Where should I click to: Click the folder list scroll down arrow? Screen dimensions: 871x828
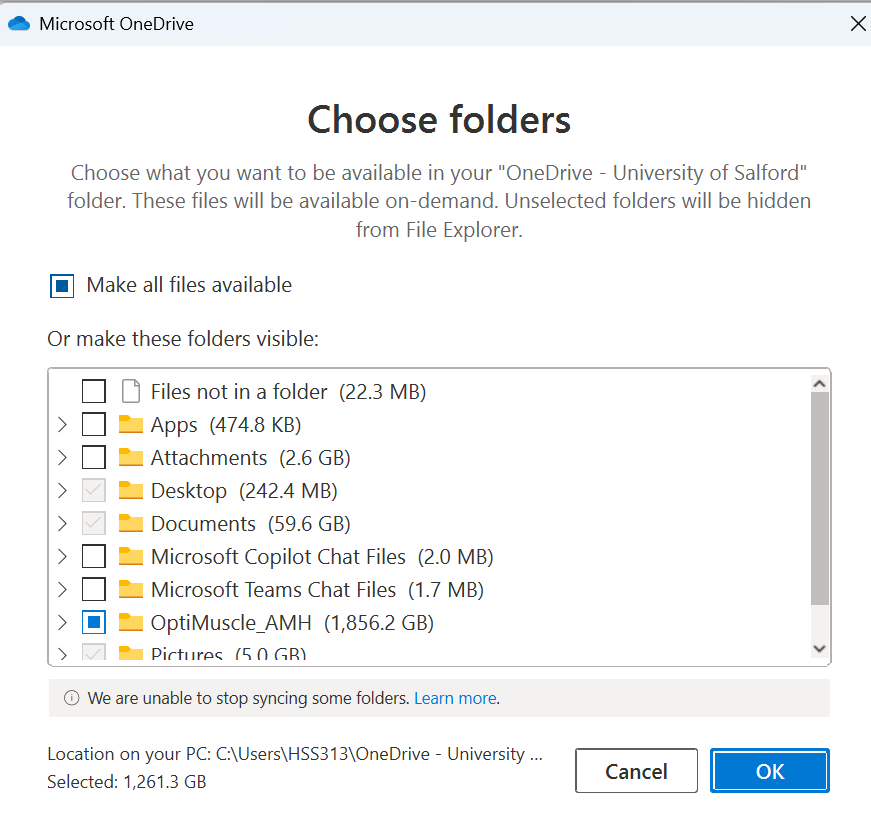819,649
